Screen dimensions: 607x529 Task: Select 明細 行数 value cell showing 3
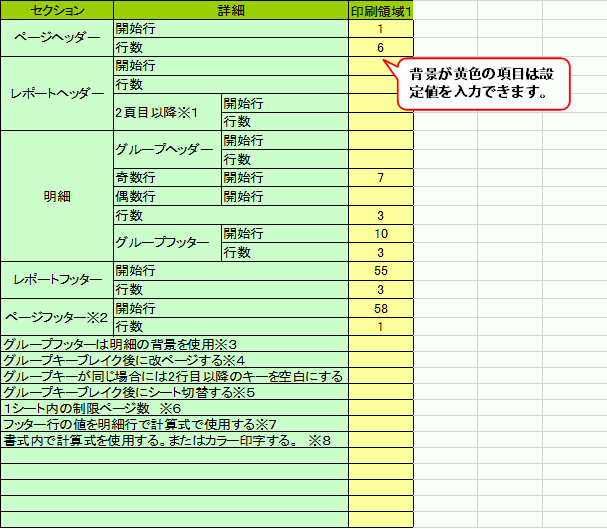(x=381, y=215)
